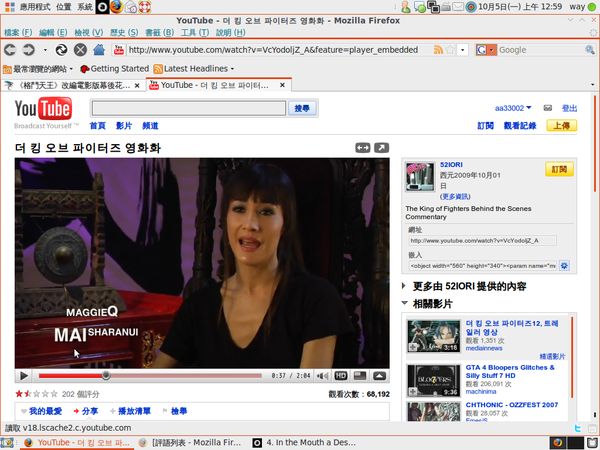Click the RSS feed icon in the address bar

[438, 50]
